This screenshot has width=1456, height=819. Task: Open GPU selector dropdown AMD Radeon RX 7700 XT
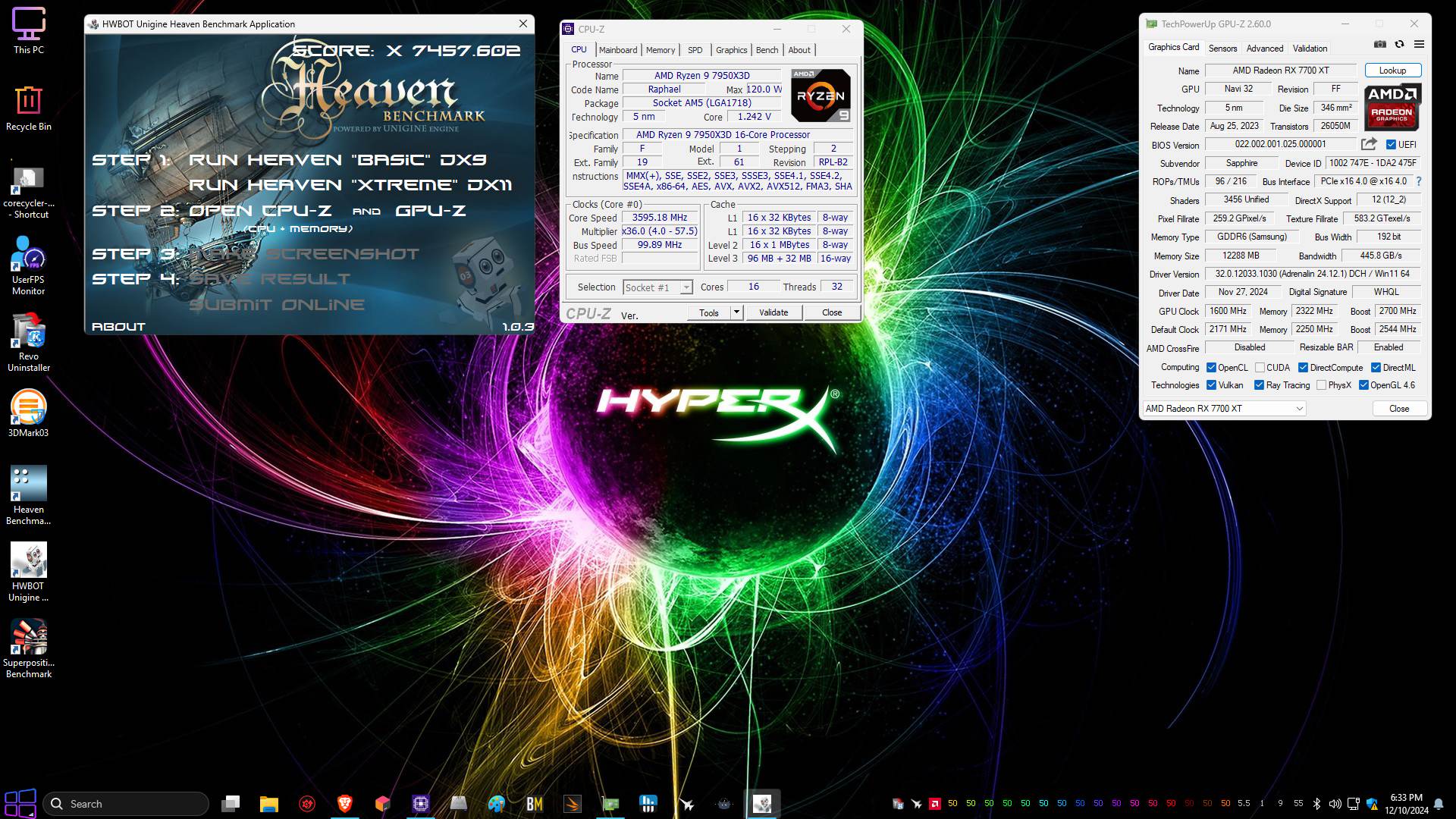[x=1224, y=408]
